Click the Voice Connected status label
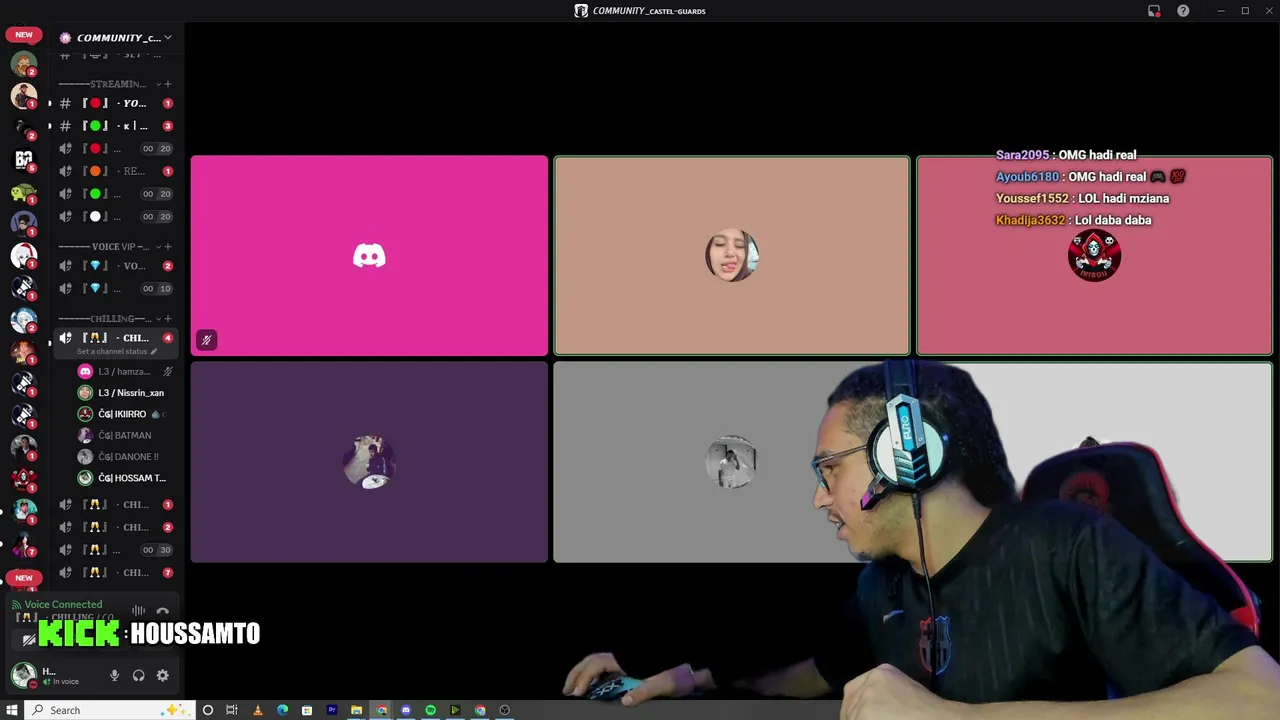 63,605
